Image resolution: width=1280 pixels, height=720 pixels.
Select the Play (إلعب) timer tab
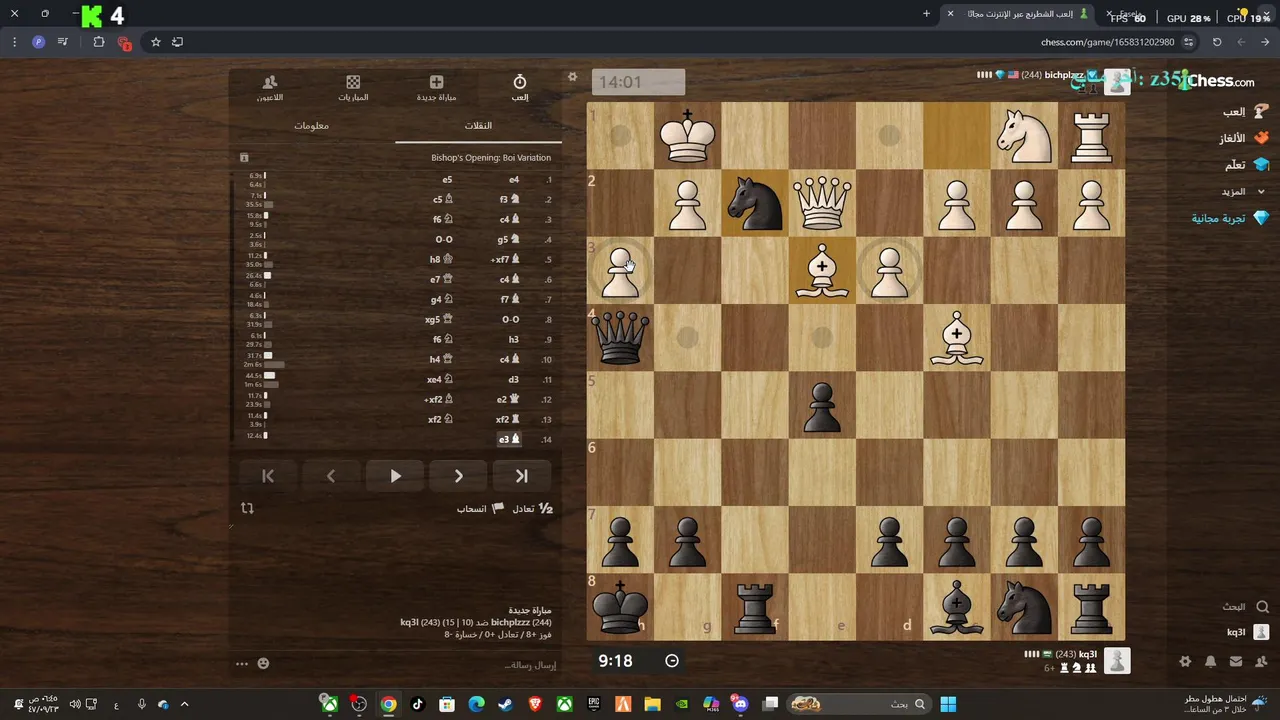(x=520, y=88)
